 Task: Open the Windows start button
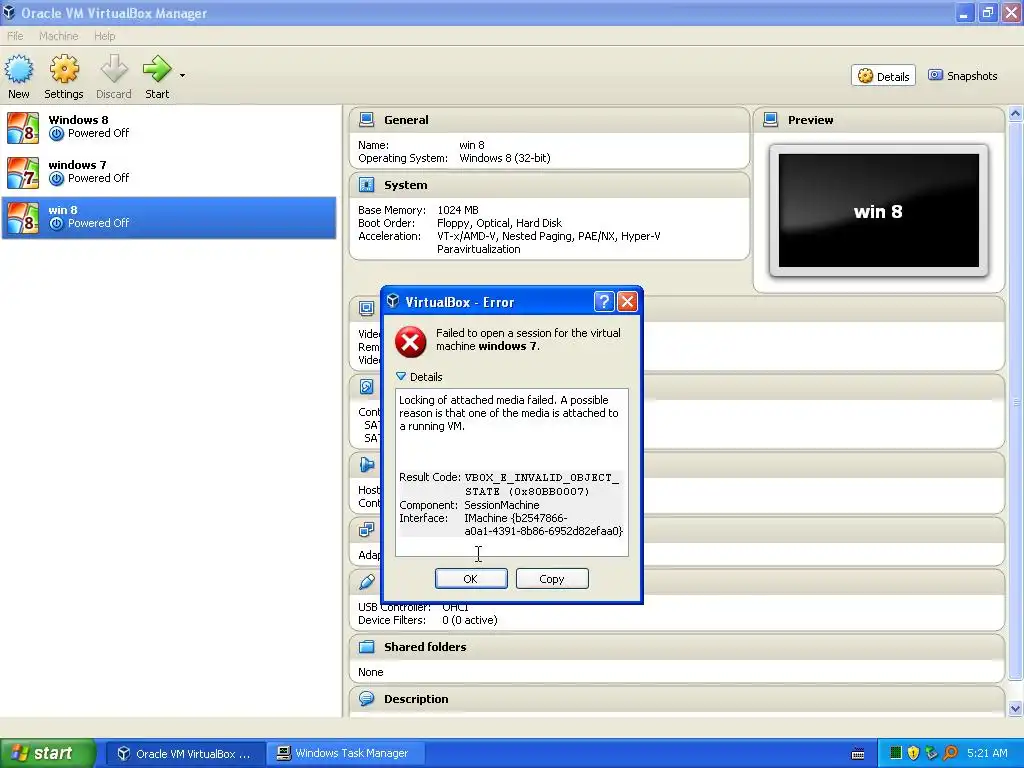click(48, 753)
